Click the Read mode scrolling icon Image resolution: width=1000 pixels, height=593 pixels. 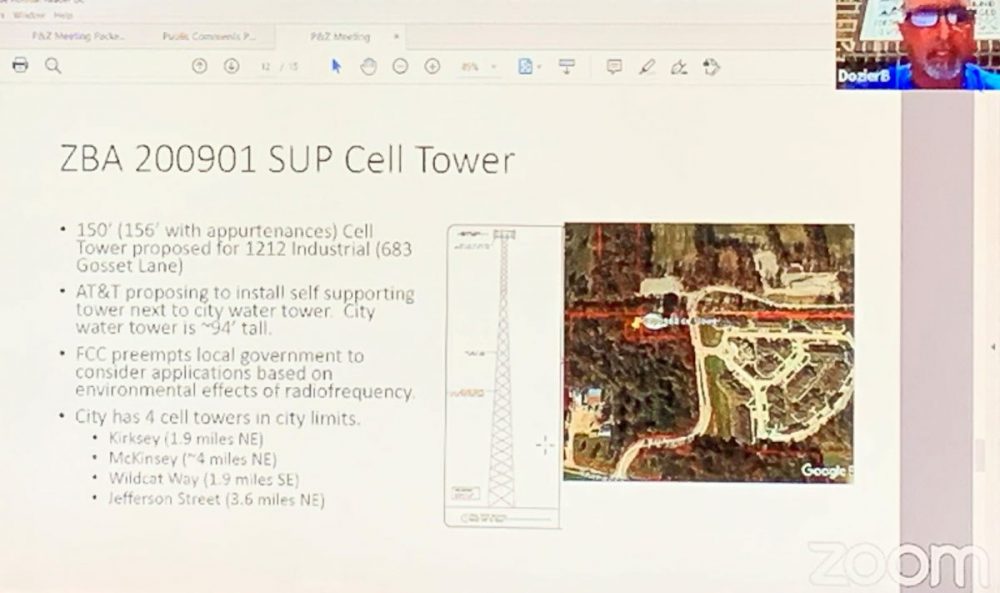(x=566, y=66)
